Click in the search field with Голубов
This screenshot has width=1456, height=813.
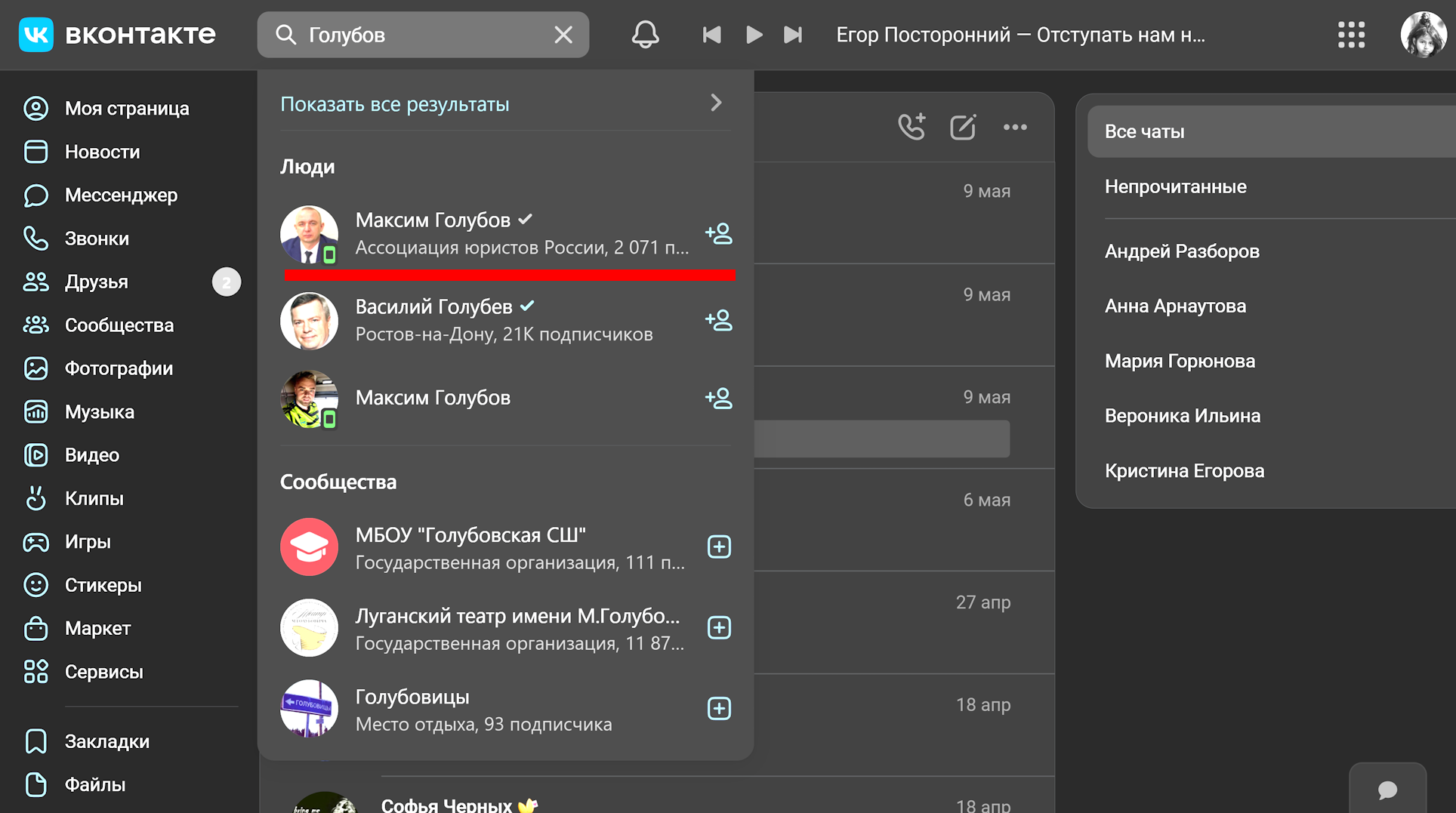(423, 35)
